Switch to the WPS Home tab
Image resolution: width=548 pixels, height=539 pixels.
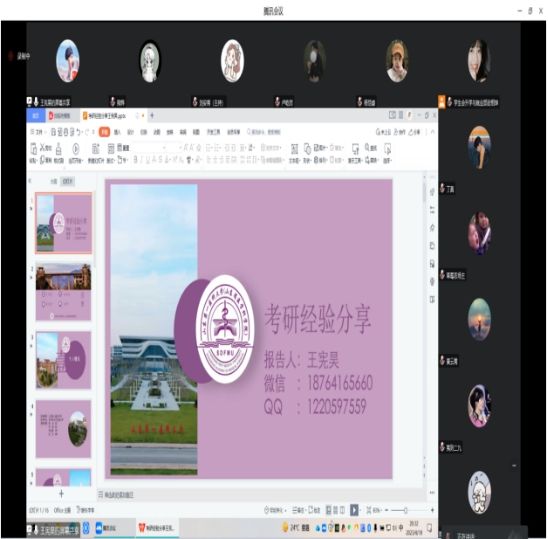(36, 115)
